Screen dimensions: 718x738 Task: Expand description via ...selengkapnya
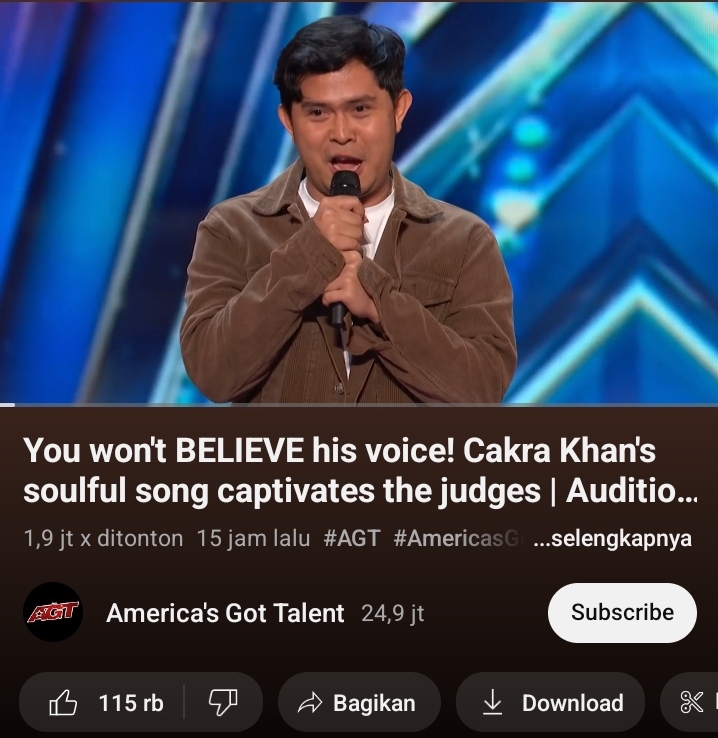pyautogui.click(x=613, y=538)
